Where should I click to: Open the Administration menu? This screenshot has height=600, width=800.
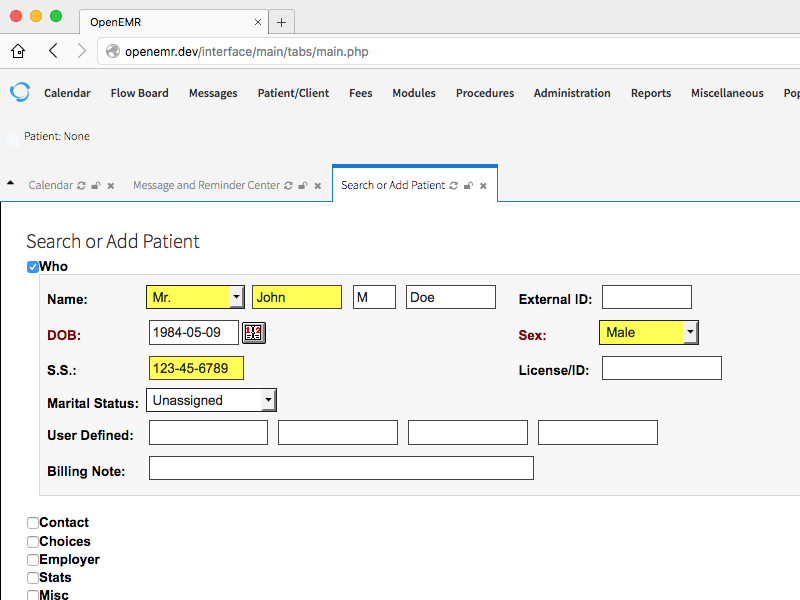point(572,93)
